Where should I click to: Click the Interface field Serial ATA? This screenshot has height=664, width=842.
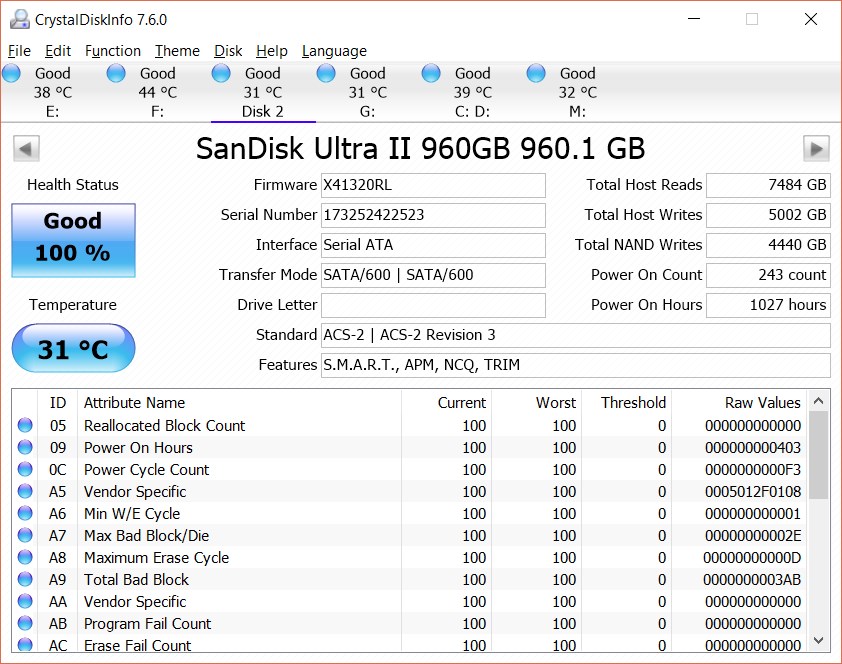[x=433, y=245]
